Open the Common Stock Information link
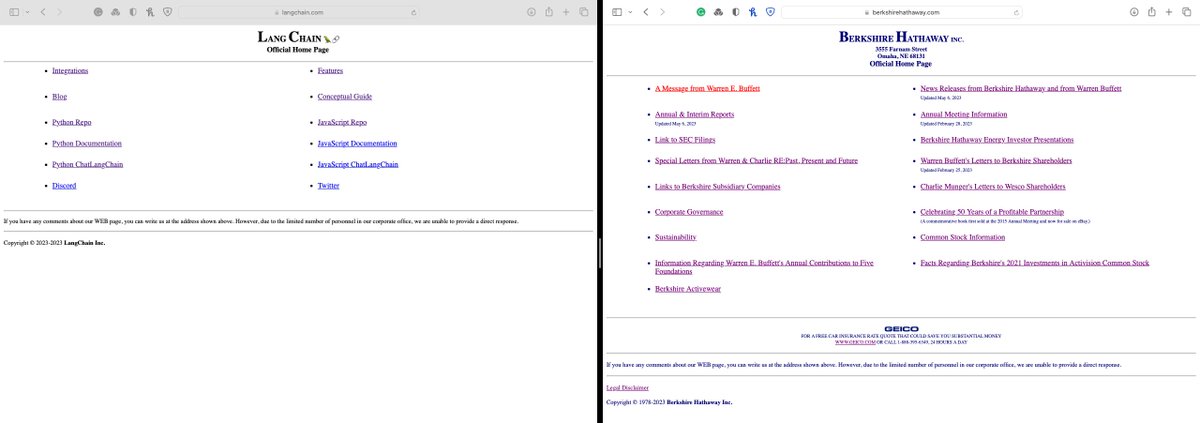The height and width of the screenshot is (423, 1200). tap(963, 237)
